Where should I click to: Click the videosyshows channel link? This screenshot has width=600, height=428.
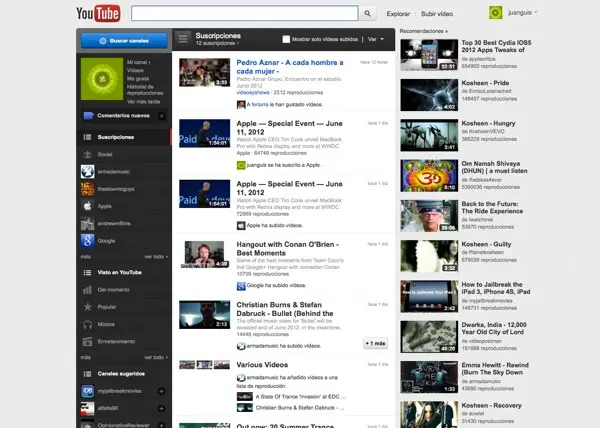253,93
